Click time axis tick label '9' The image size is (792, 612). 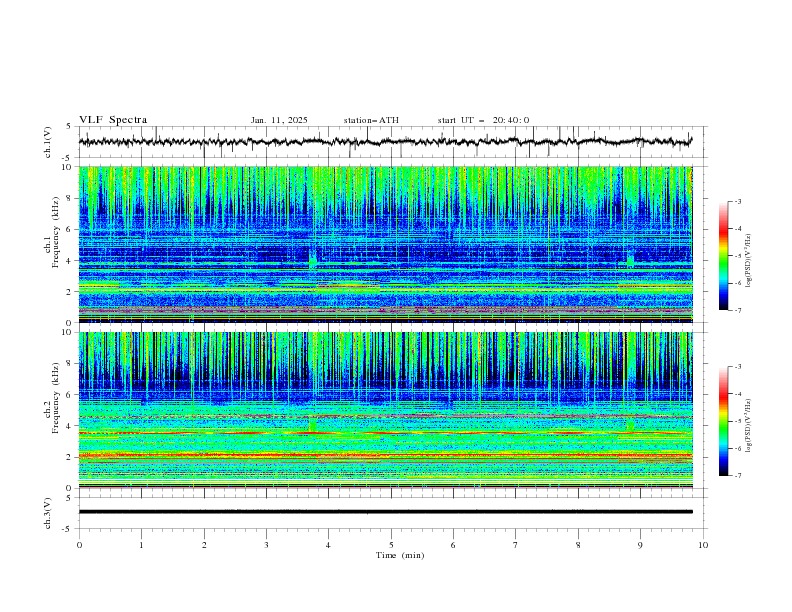[x=640, y=545]
